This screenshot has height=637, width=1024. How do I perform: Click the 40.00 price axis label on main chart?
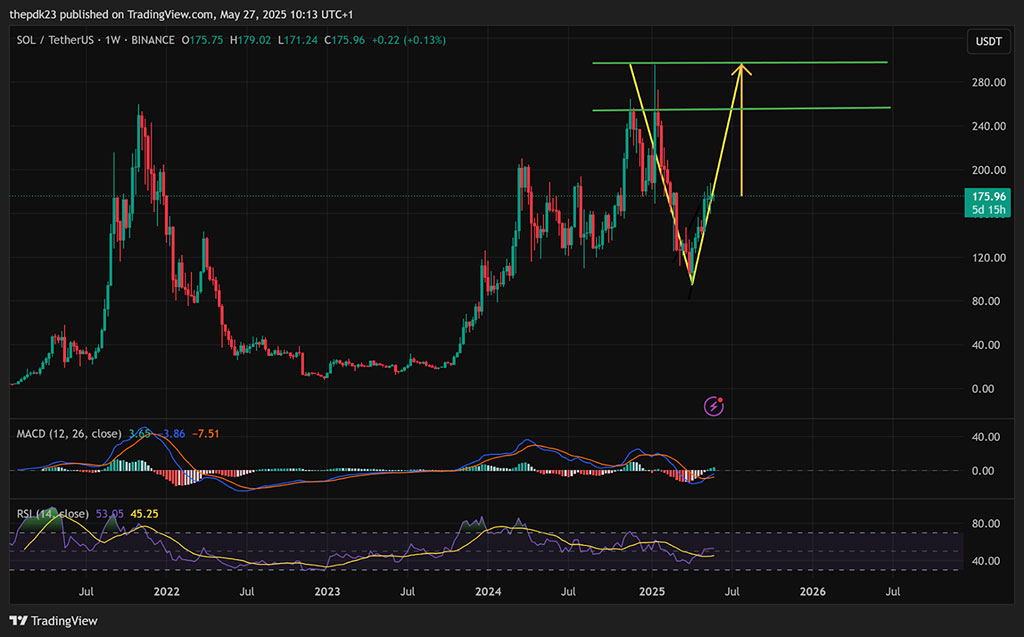(985, 345)
